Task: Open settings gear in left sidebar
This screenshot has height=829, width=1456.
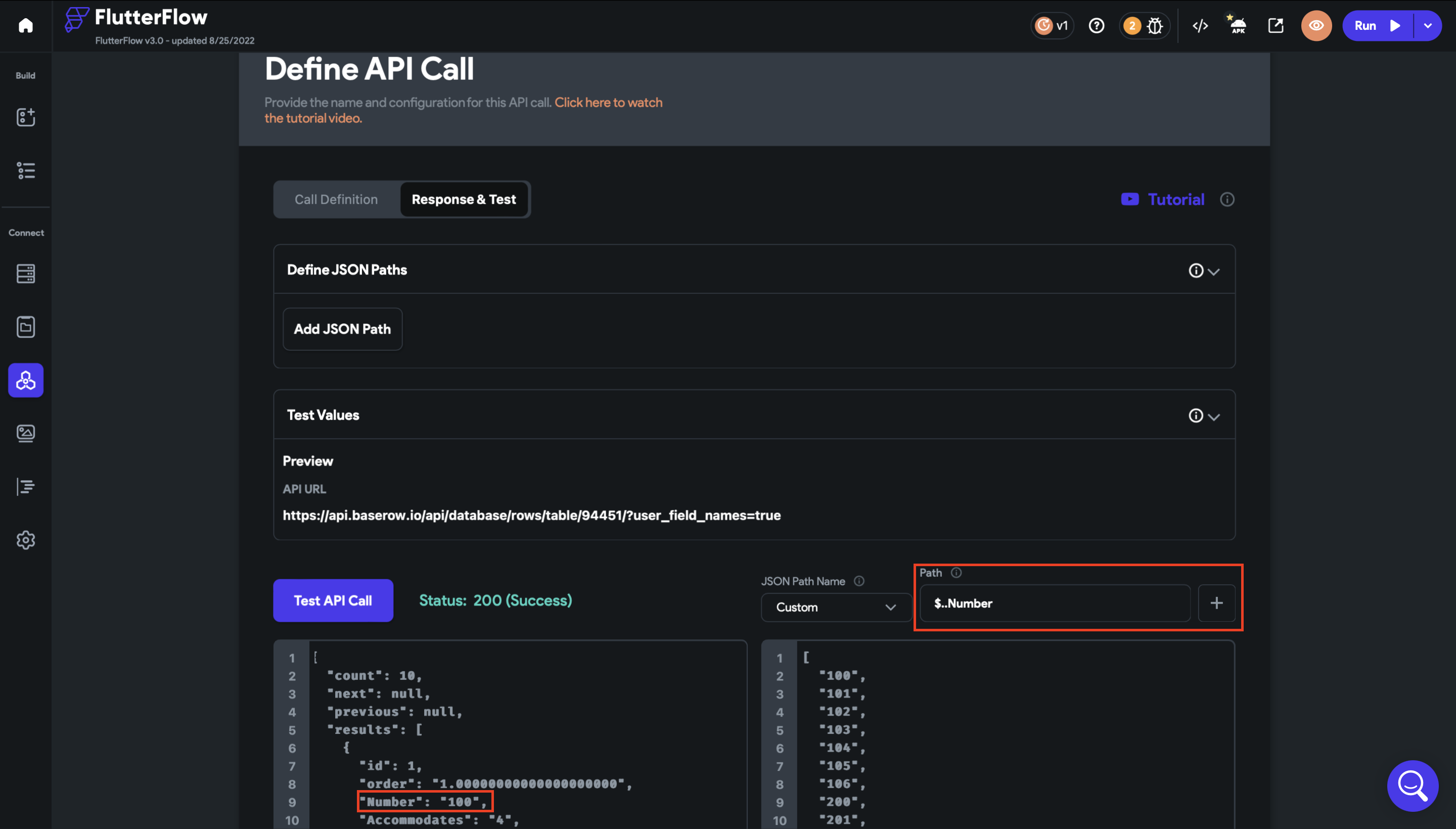Action: (26, 540)
